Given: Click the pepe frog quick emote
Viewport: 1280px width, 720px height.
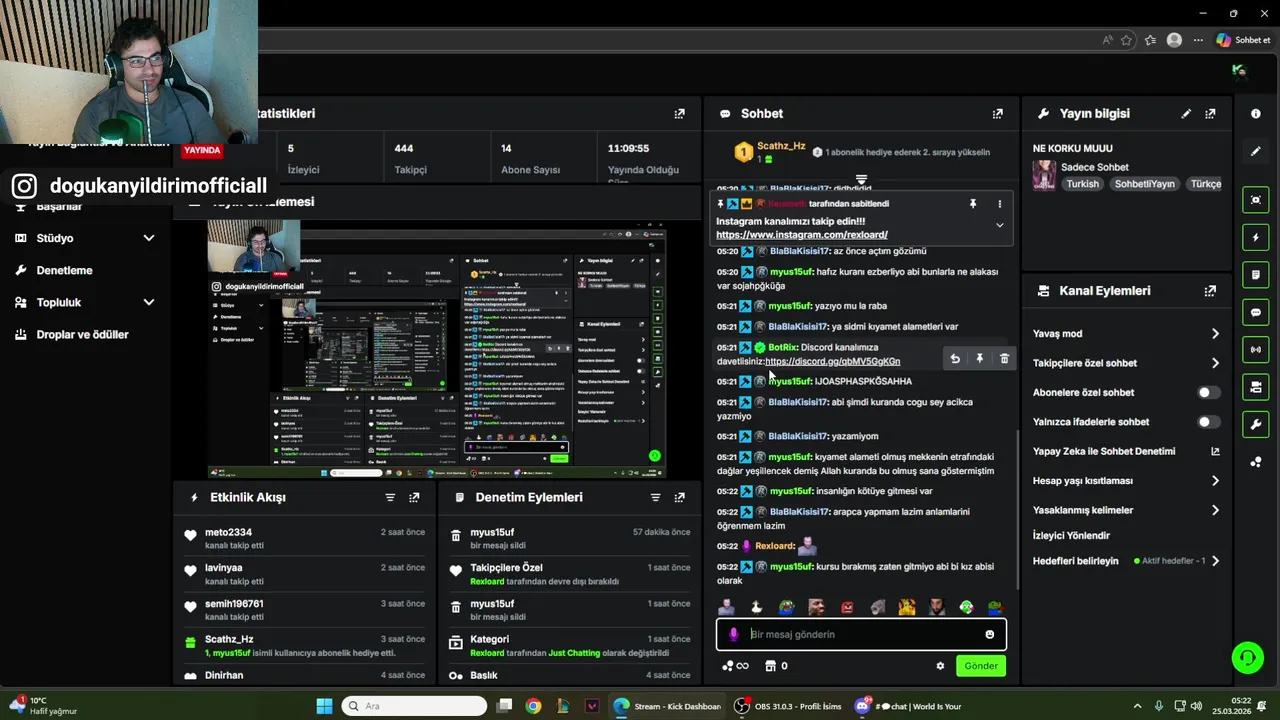Looking at the screenshot, I should pyautogui.click(x=787, y=607).
